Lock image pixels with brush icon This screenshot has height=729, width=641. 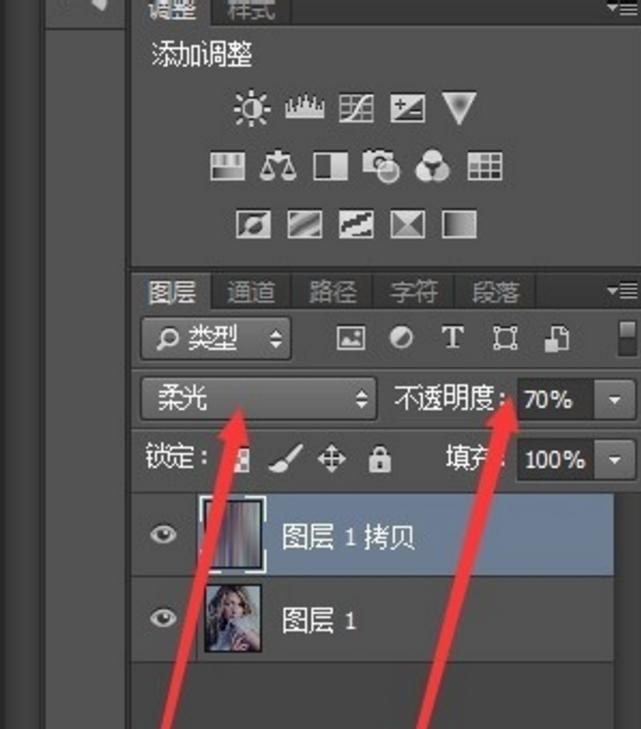285,458
